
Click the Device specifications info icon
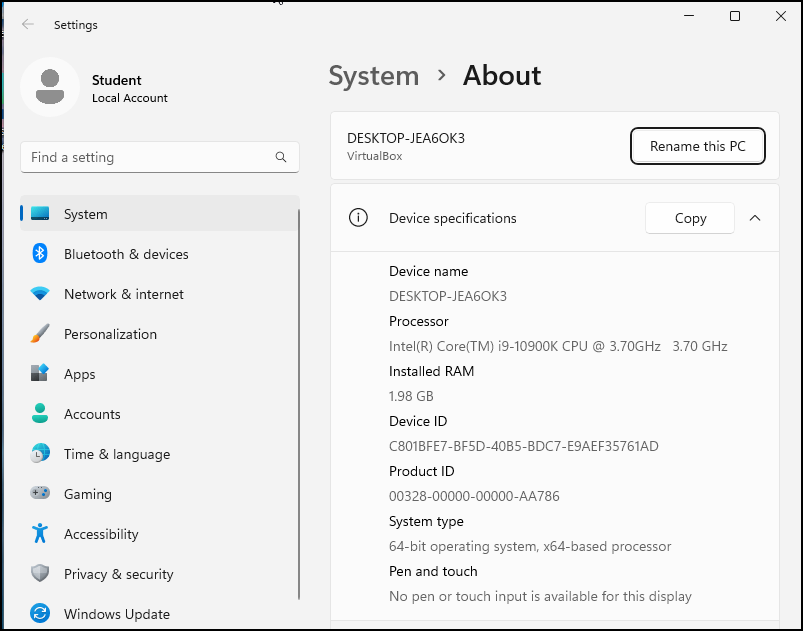[358, 218]
